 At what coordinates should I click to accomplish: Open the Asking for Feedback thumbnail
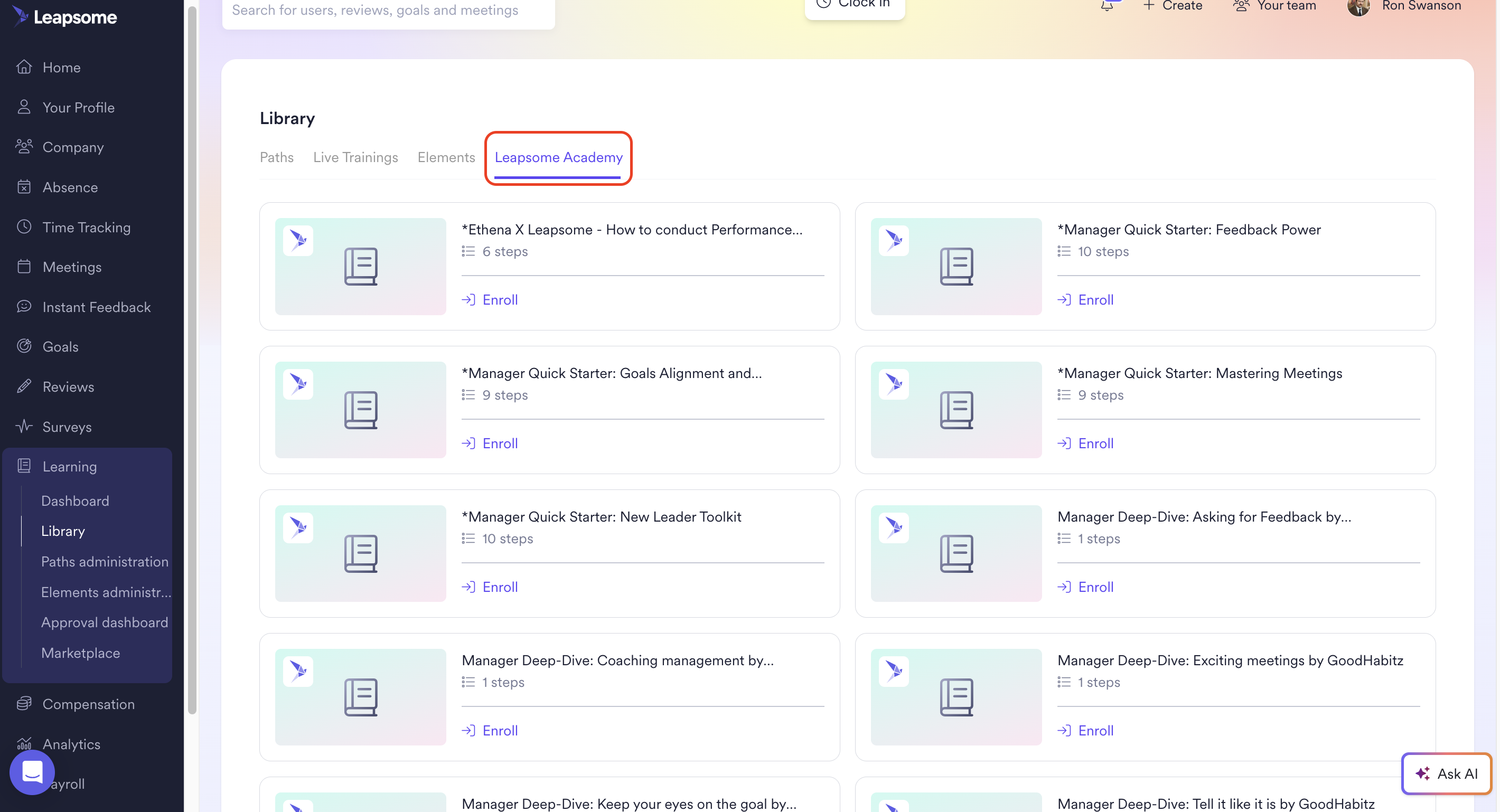(956, 553)
